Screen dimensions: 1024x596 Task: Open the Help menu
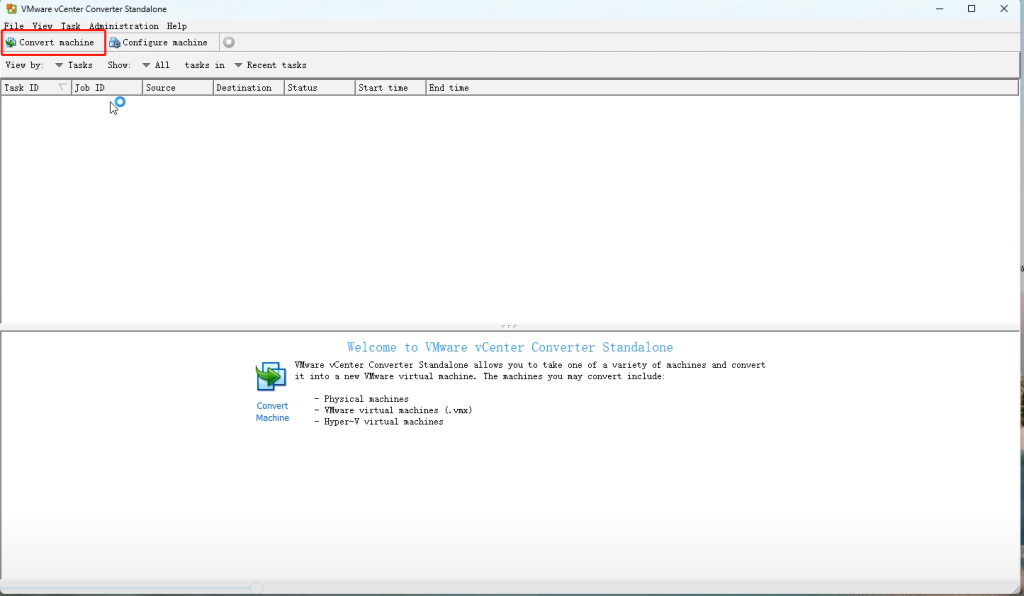[176, 26]
